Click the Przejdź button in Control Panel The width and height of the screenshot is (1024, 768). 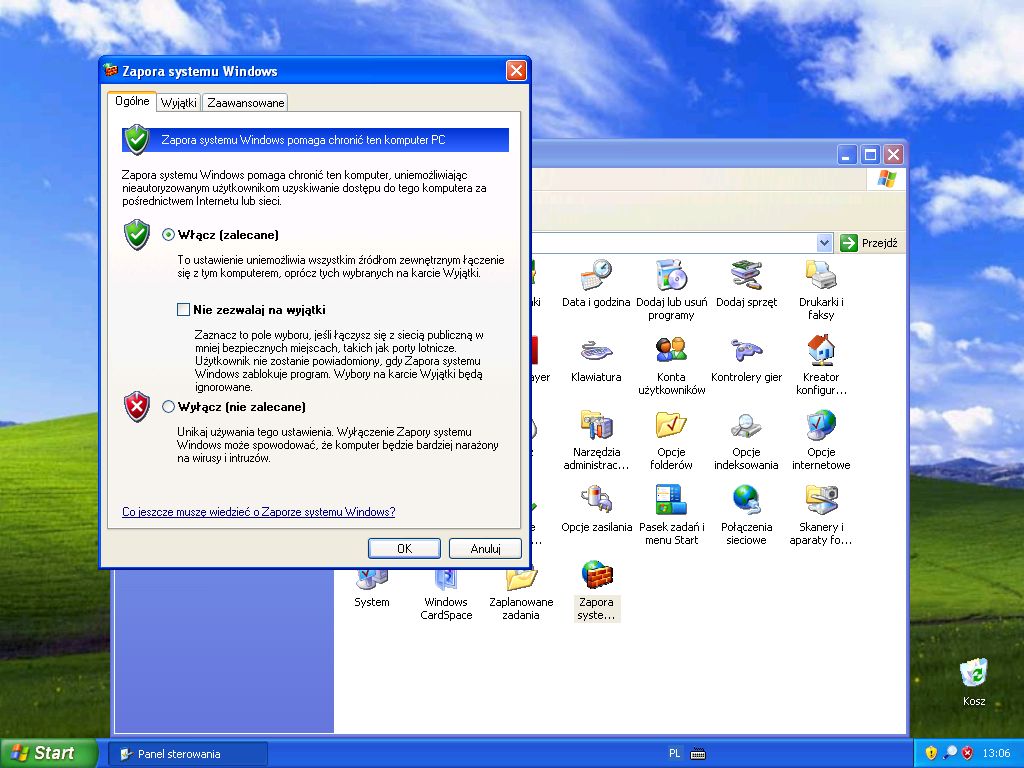[869, 243]
